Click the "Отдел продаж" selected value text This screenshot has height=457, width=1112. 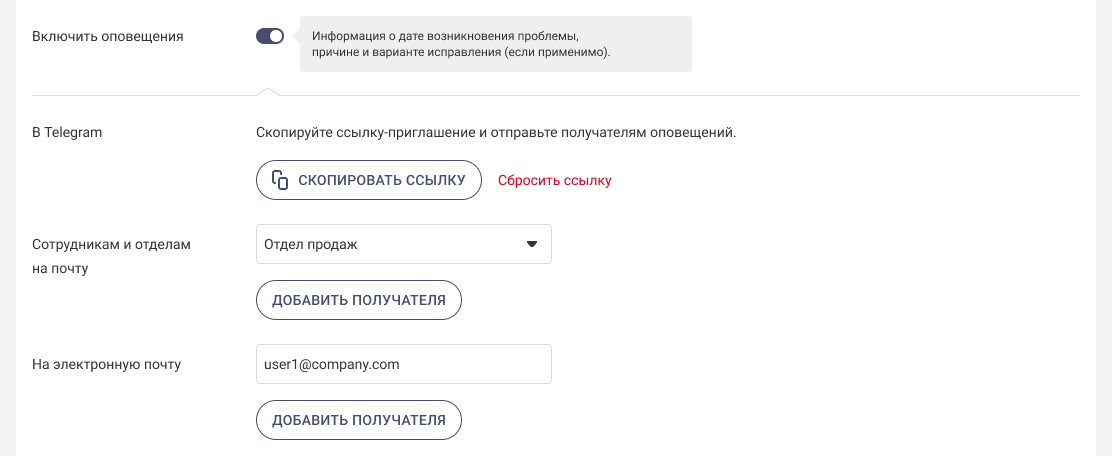(x=310, y=244)
